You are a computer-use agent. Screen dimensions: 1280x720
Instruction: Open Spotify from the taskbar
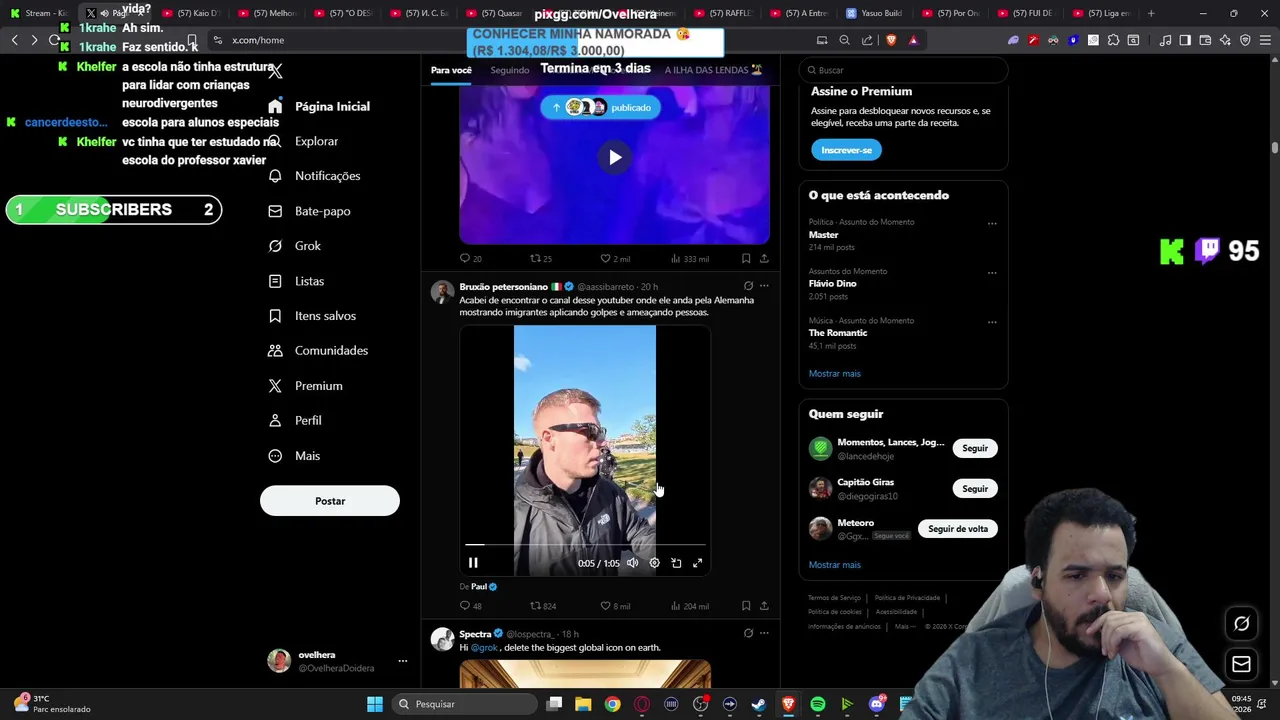pos(818,704)
